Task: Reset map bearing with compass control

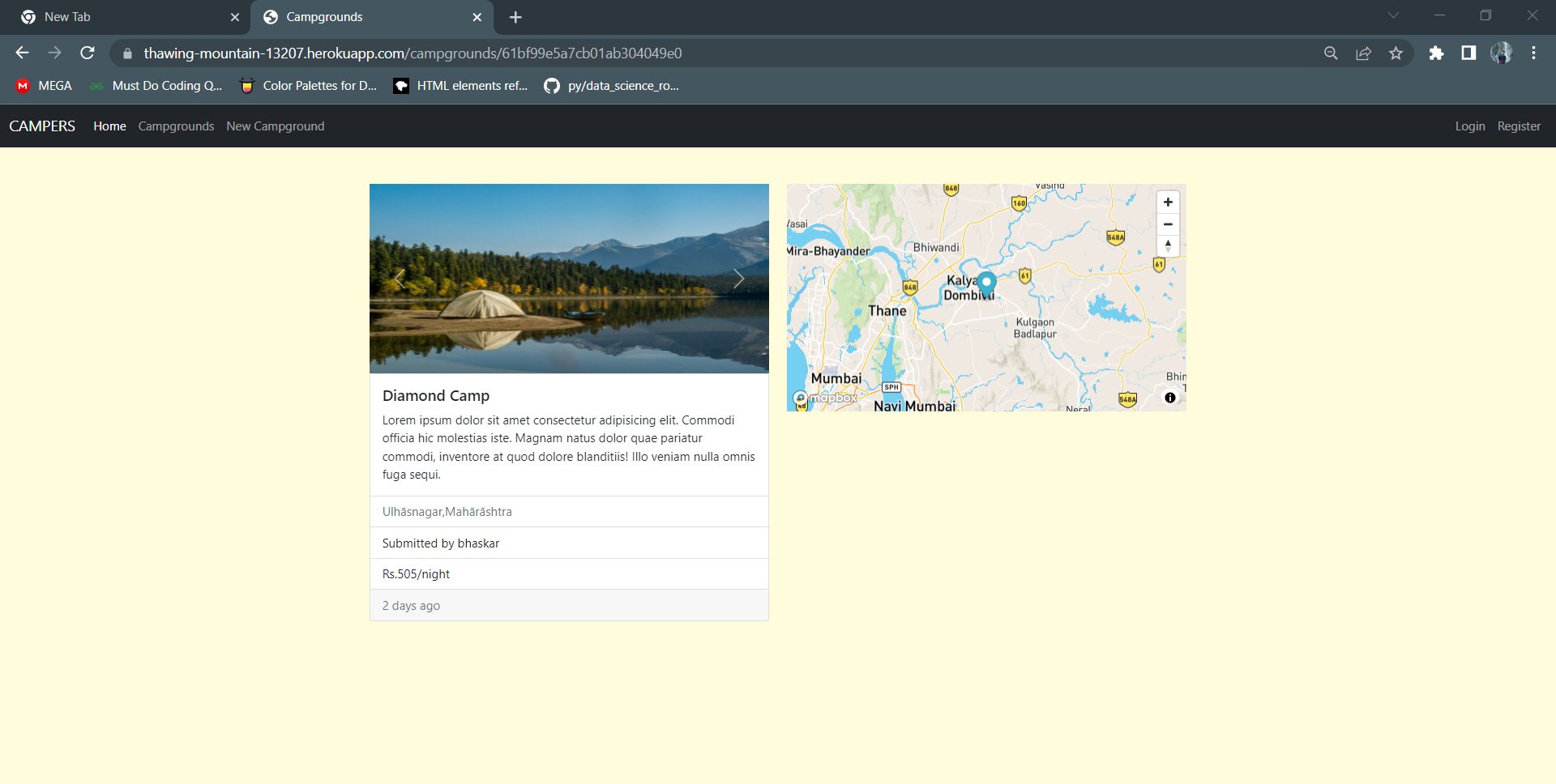Action: (x=1168, y=245)
